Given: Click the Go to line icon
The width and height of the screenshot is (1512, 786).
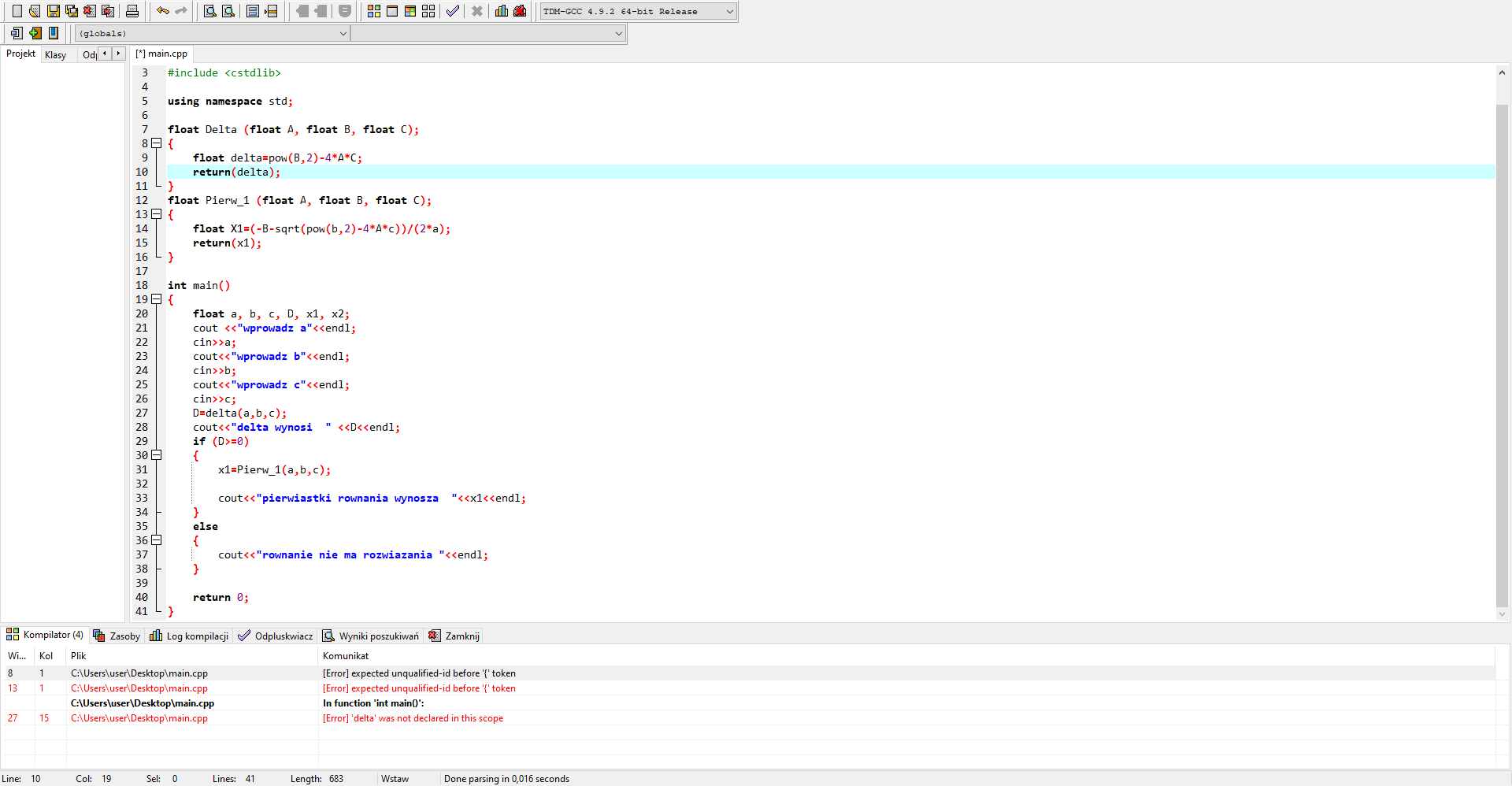Looking at the screenshot, I should (x=271, y=11).
